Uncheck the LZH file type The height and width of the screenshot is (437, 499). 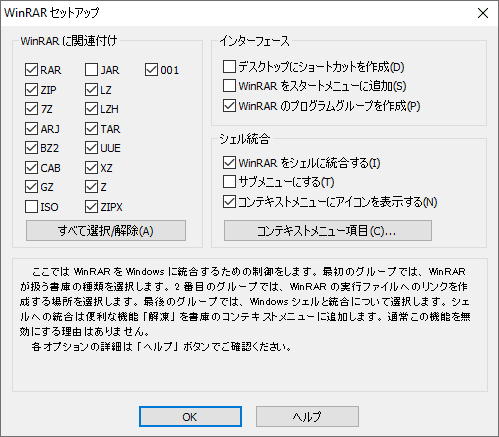coord(91,109)
